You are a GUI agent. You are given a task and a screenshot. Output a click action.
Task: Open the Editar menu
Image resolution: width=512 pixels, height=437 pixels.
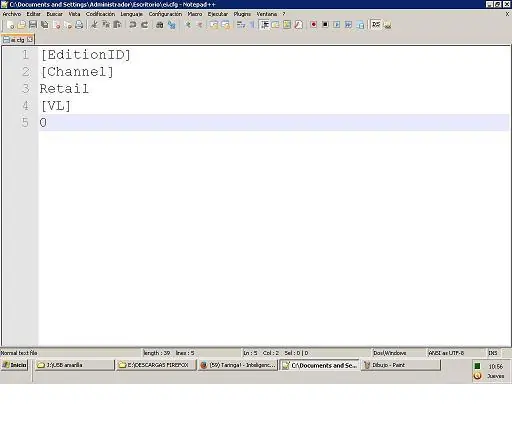click(x=34, y=14)
